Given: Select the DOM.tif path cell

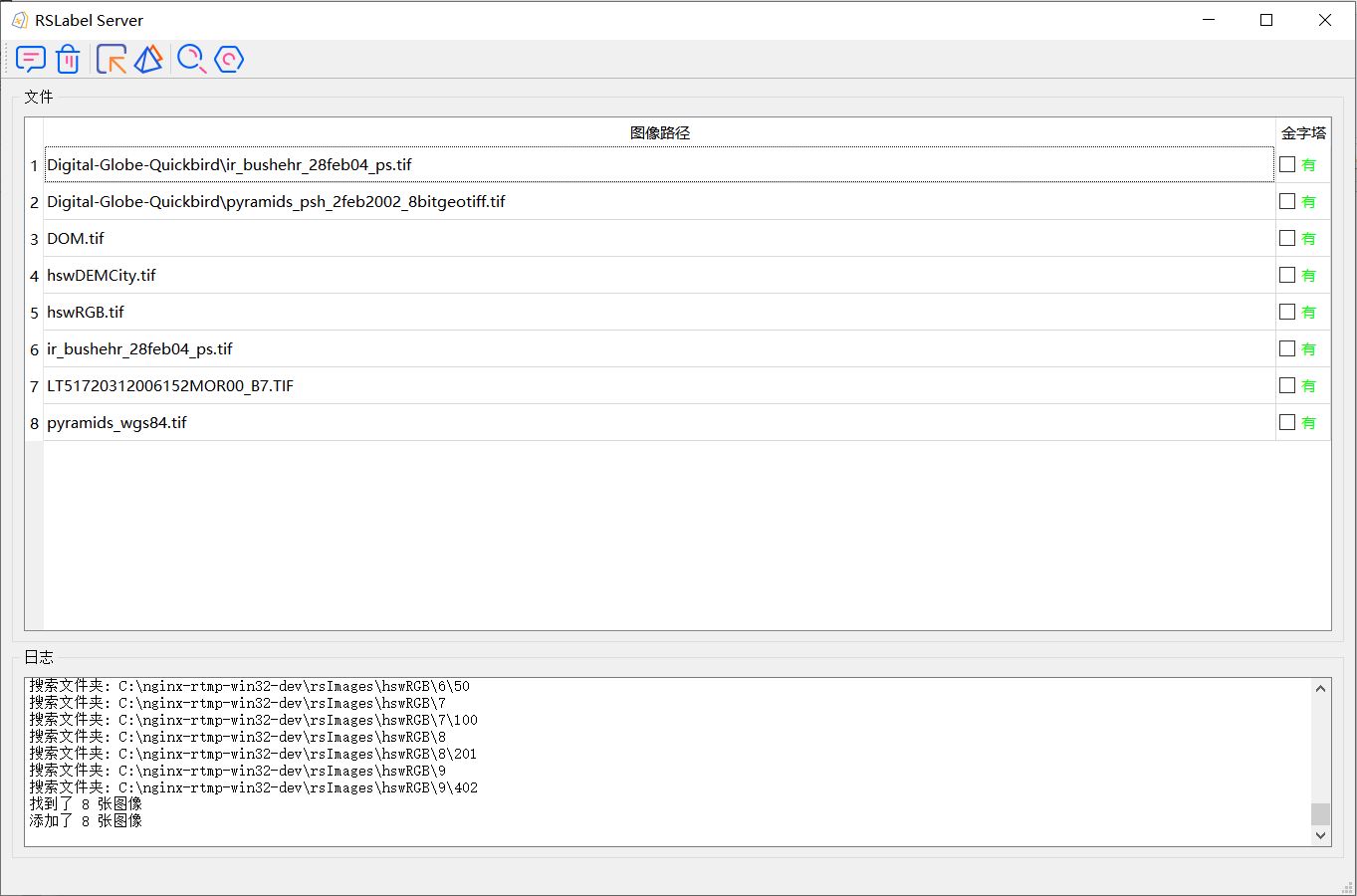Looking at the screenshot, I should pyautogui.click(x=659, y=239).
